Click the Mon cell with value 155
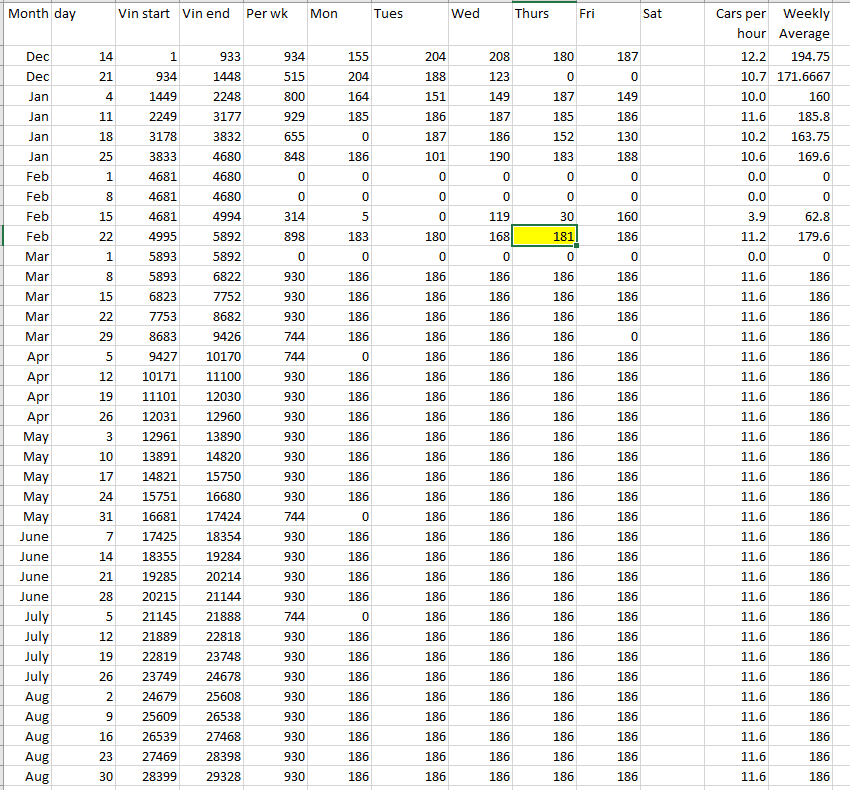 click(338, 57)
